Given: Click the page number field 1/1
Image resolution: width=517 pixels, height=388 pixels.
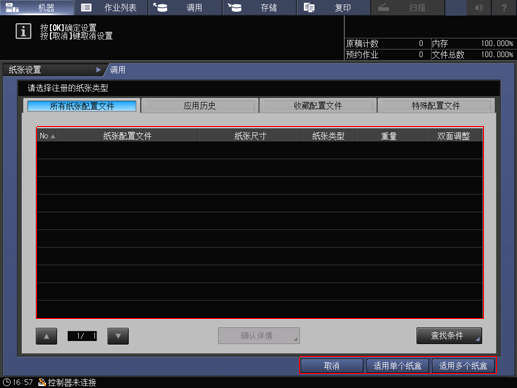Looking at the screenshot, I should 82,336.
